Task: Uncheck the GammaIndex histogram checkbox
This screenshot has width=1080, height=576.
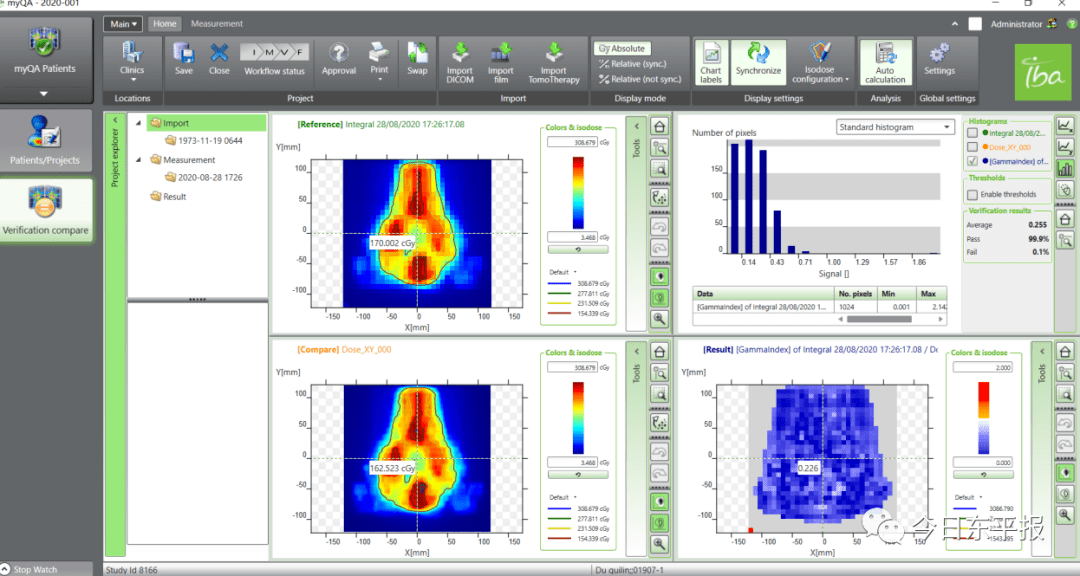Action: coord(973,161)
